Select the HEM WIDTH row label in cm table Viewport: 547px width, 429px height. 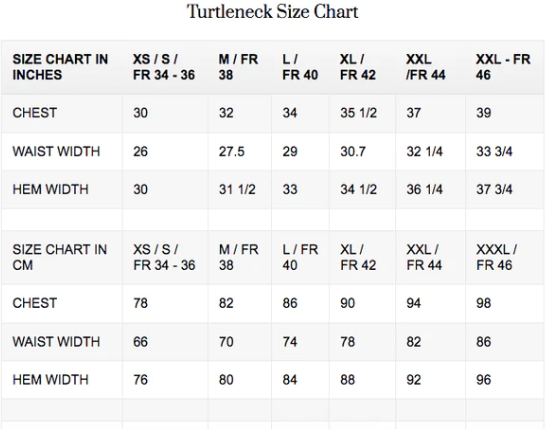pos(51,380)
